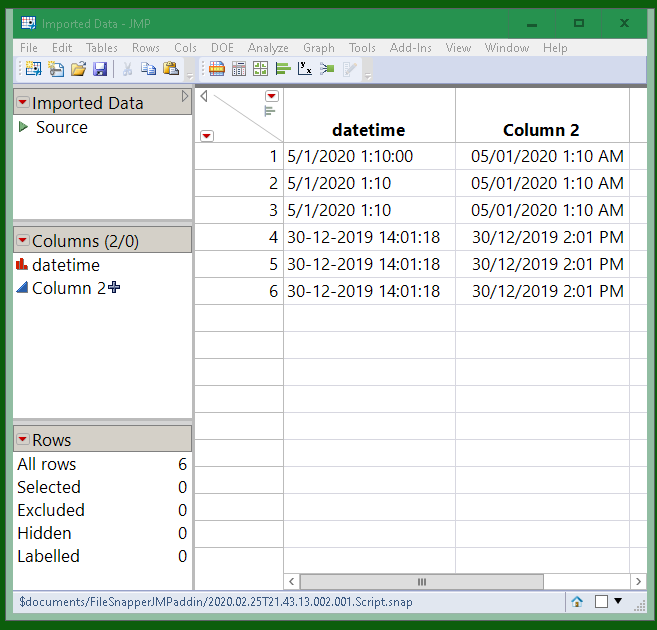Open the Tables menu

[x=101, y=47]
